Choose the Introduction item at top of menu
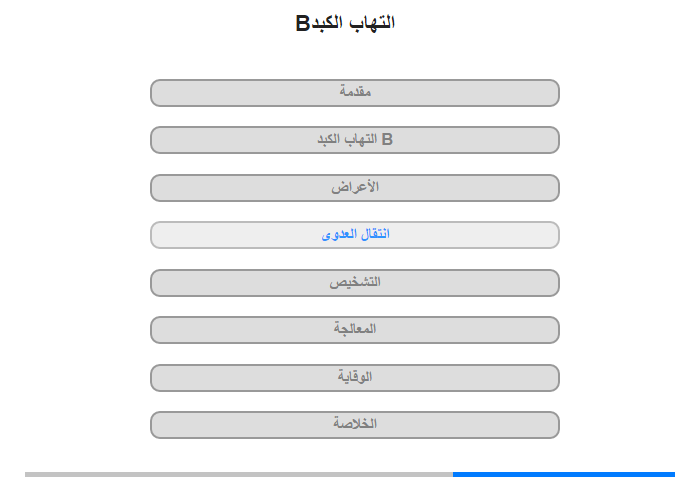This screenshot has height=480, width=700. [x=354, y=93]
